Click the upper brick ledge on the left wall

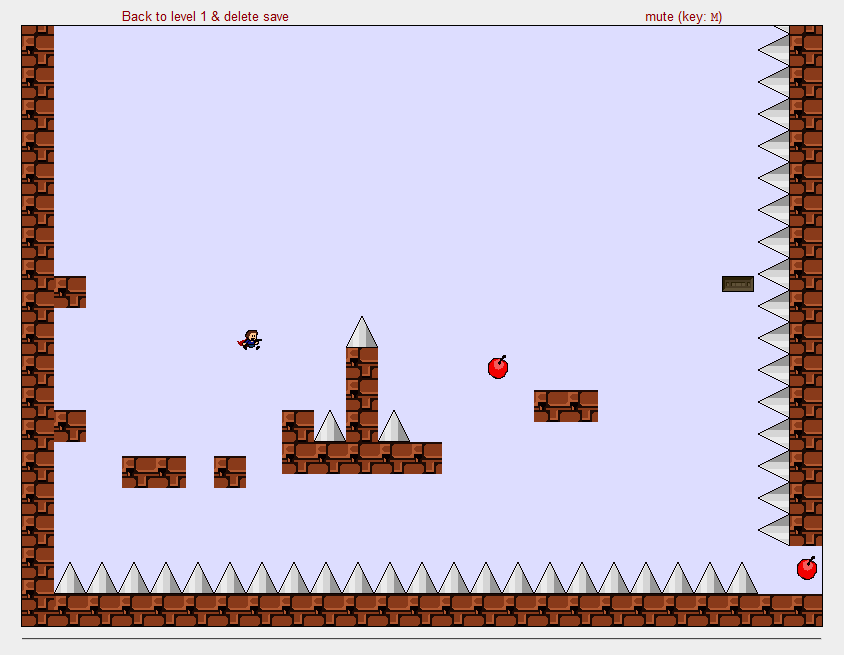[70, 292]
